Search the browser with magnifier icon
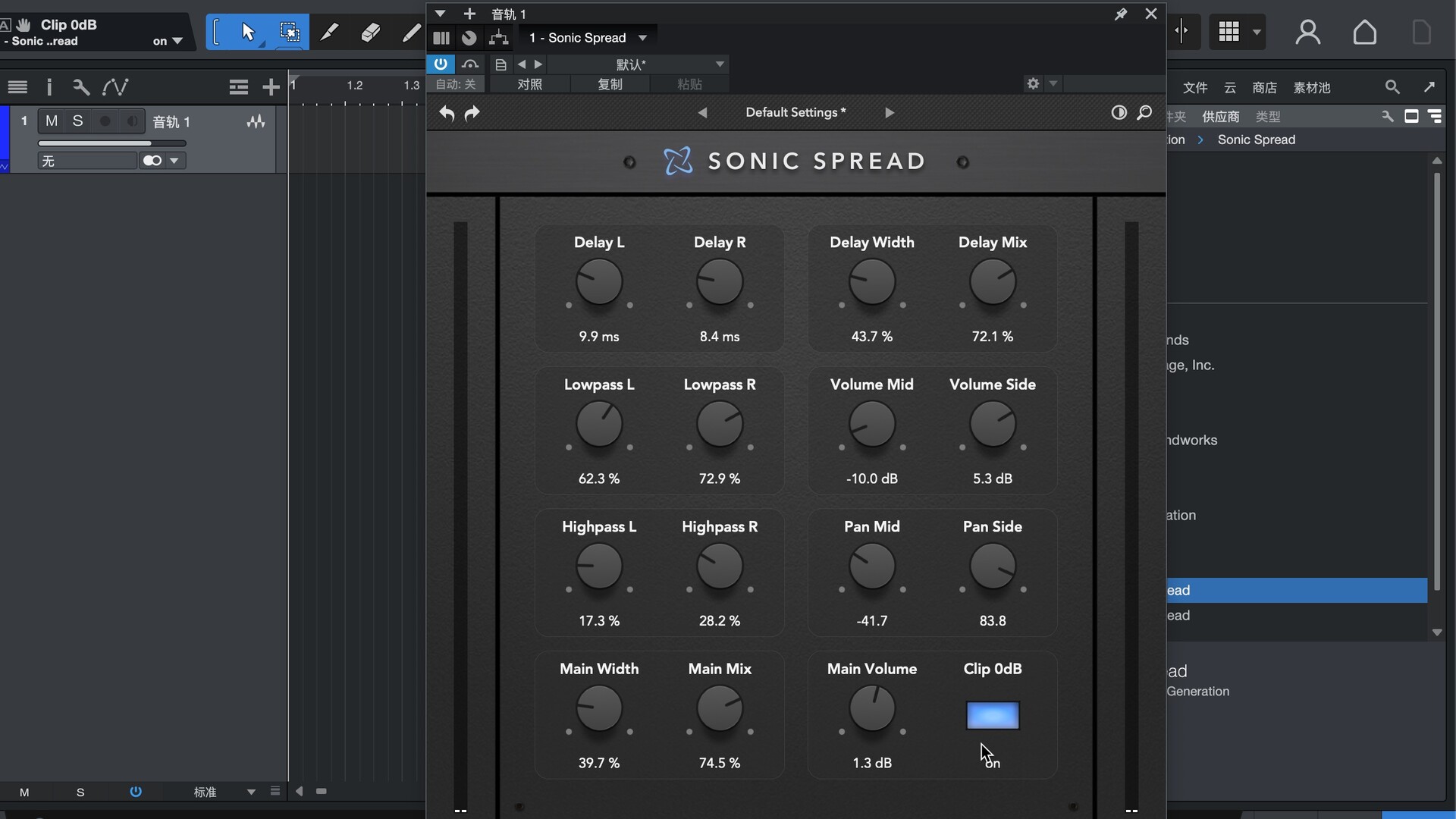The width and height of the screenshot is (1456, 819). [x=1392, y=87]
